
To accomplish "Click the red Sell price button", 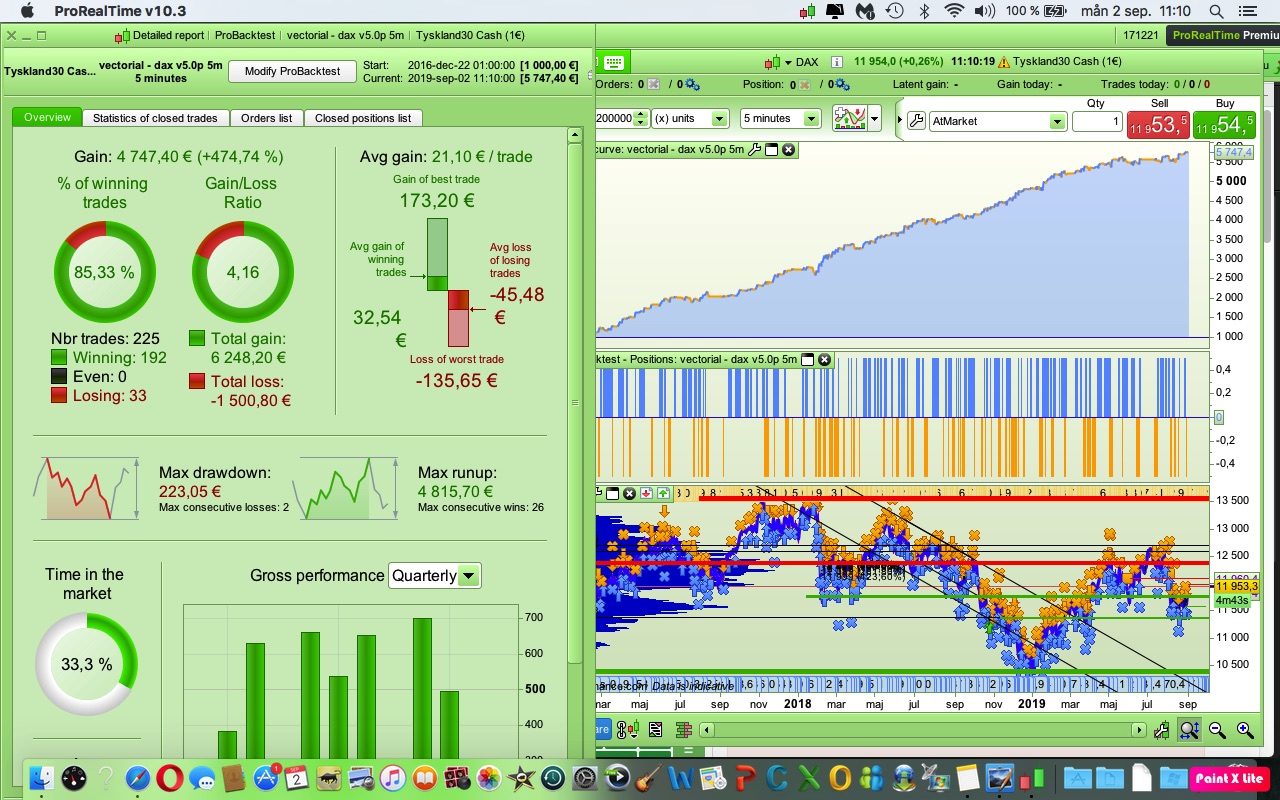I will (1159, 124).
